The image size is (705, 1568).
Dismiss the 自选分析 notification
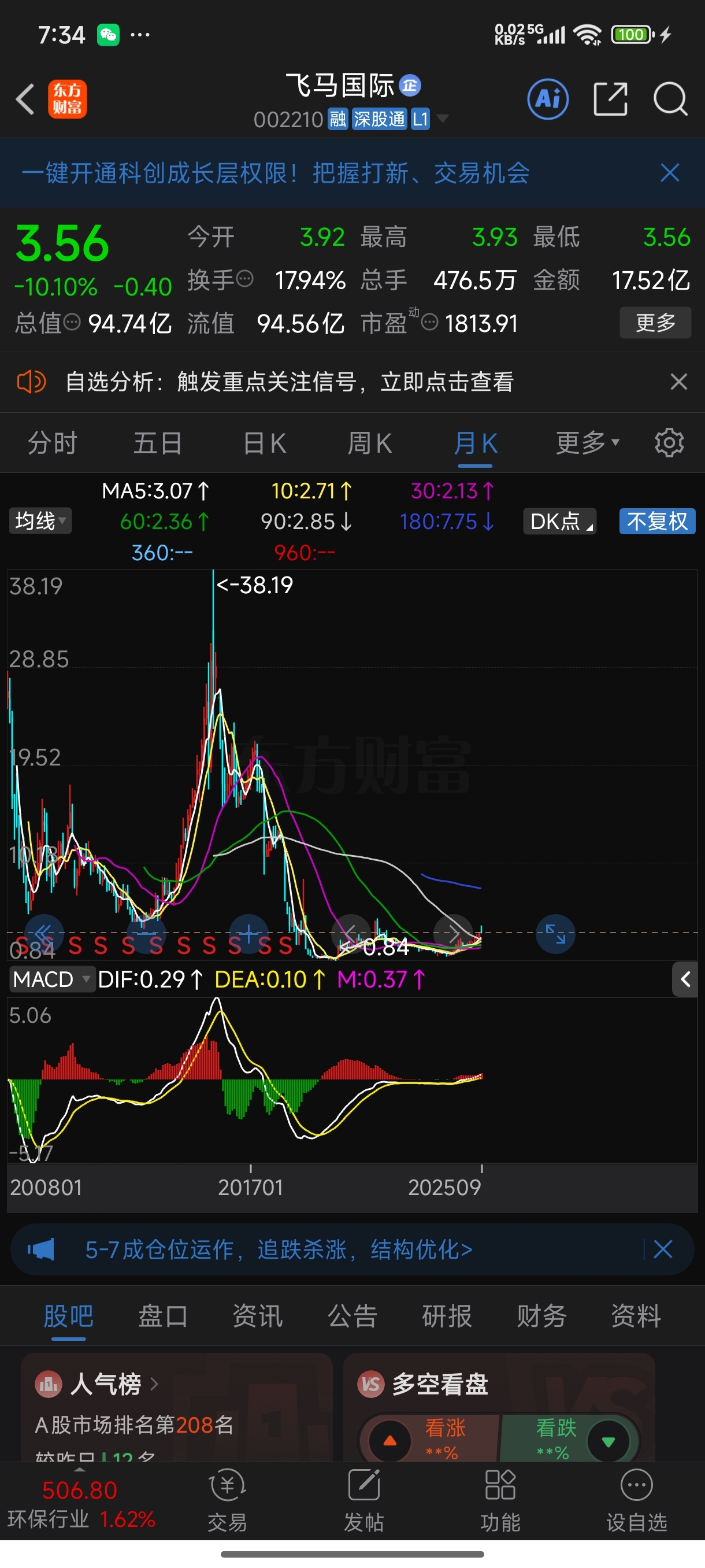click(x=679, y=382)
